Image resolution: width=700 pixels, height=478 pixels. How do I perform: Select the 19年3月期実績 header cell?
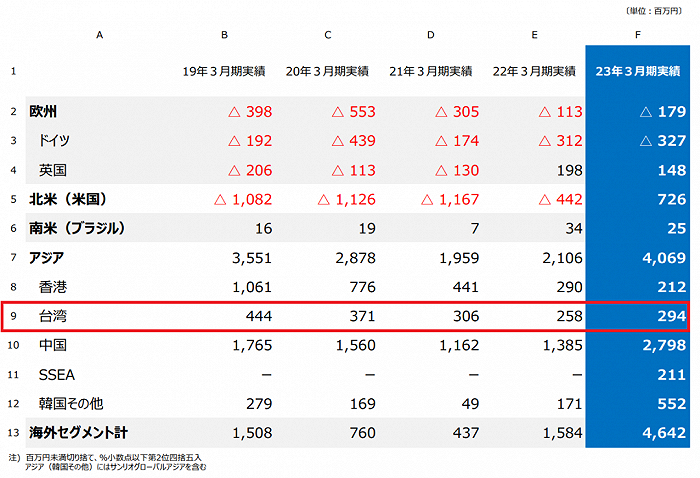click(224, 72)
